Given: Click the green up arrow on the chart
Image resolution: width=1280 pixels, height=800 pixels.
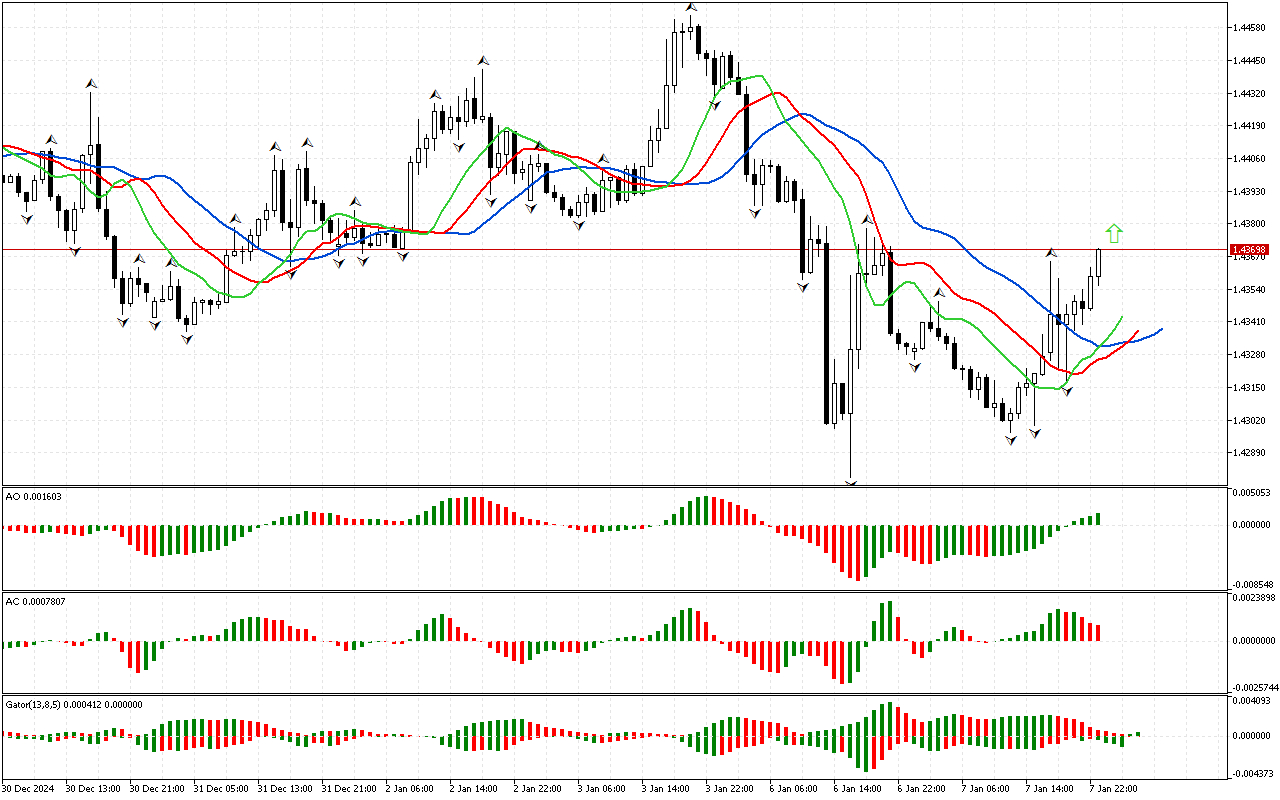Looking at the screenshot, I should (1114, 234).
